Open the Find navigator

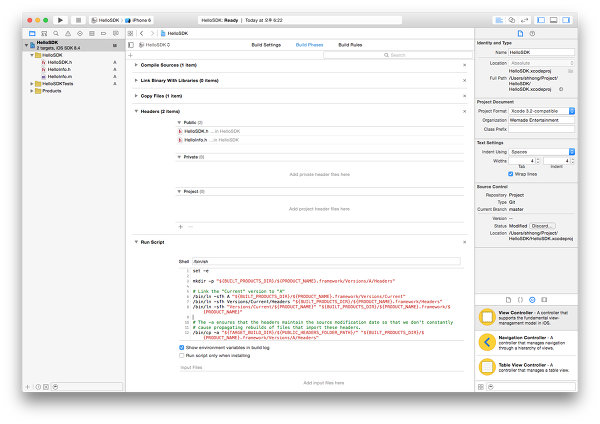click(x=56, y=34)
